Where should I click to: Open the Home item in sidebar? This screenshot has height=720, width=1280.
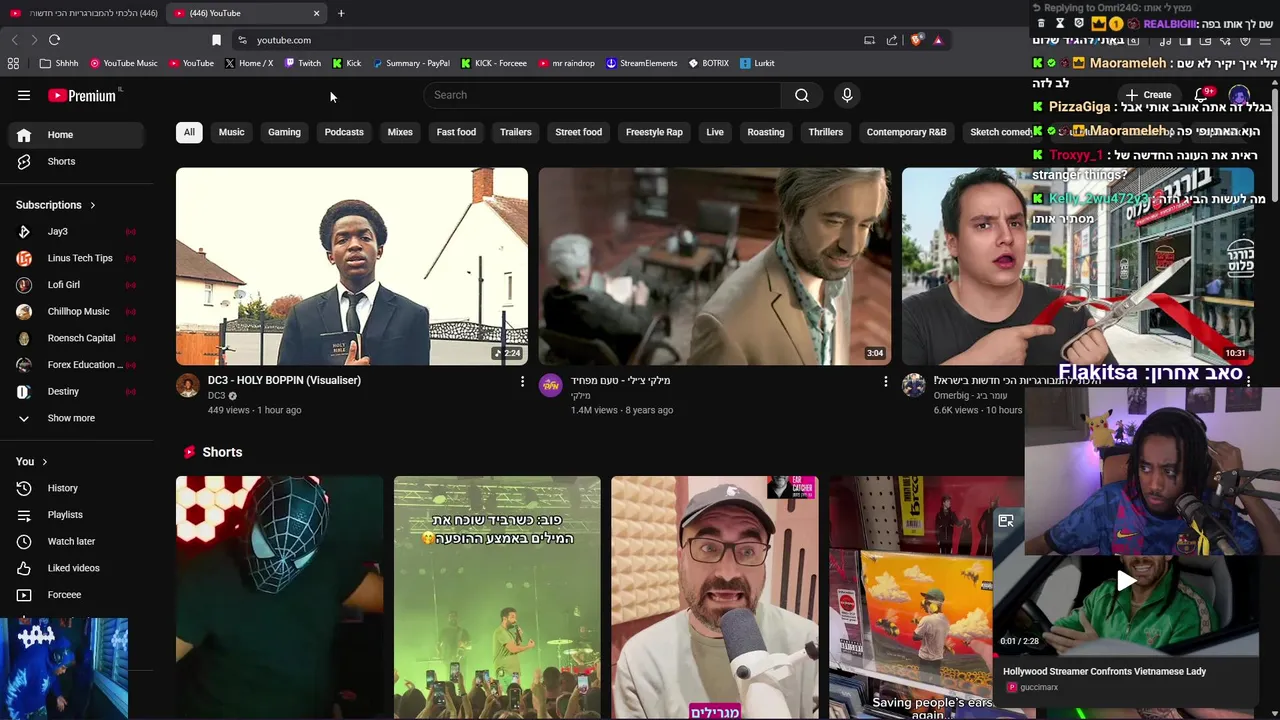77,135
